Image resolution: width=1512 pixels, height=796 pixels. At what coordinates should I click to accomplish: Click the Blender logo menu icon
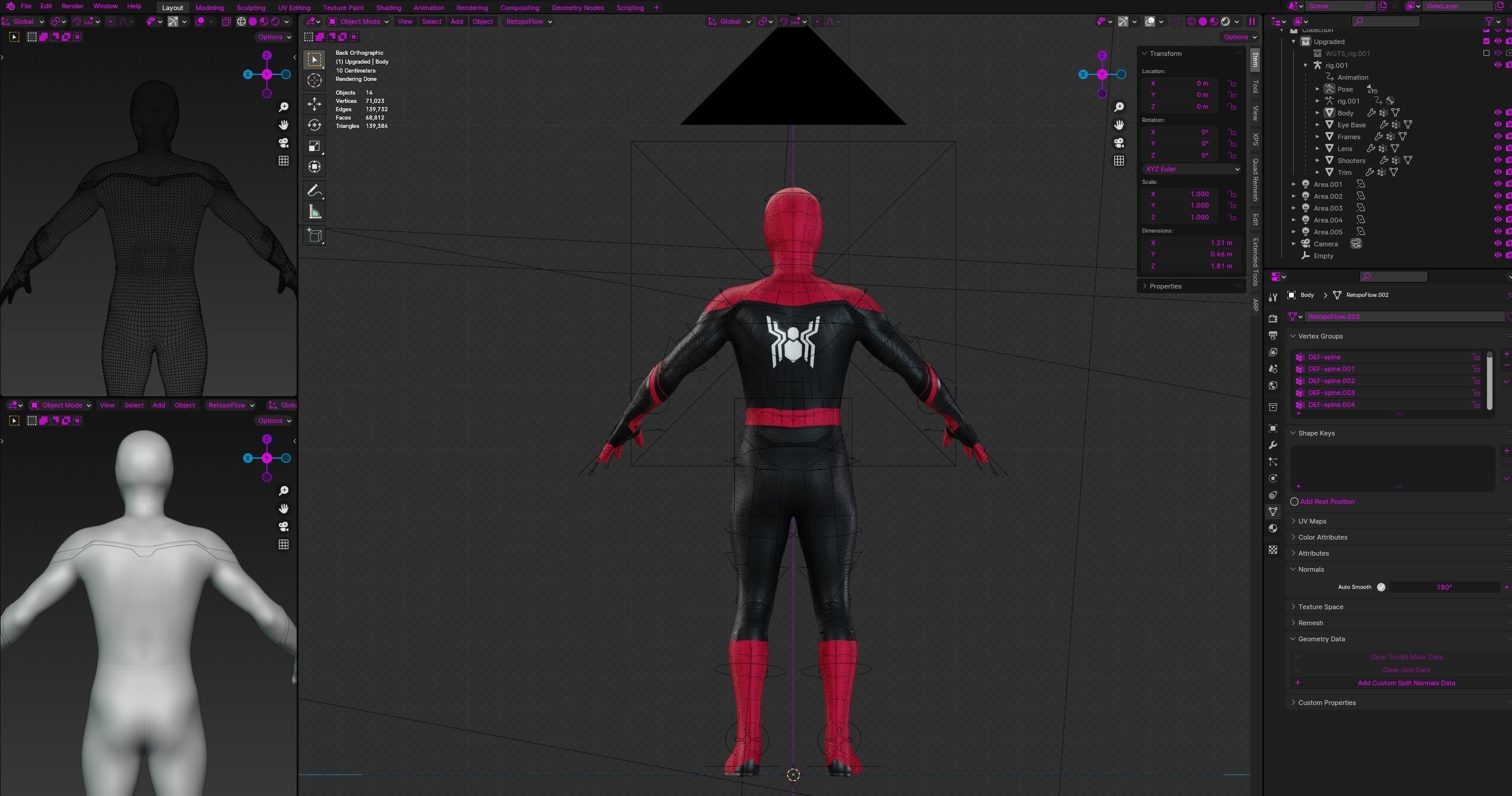coord(10,6)
